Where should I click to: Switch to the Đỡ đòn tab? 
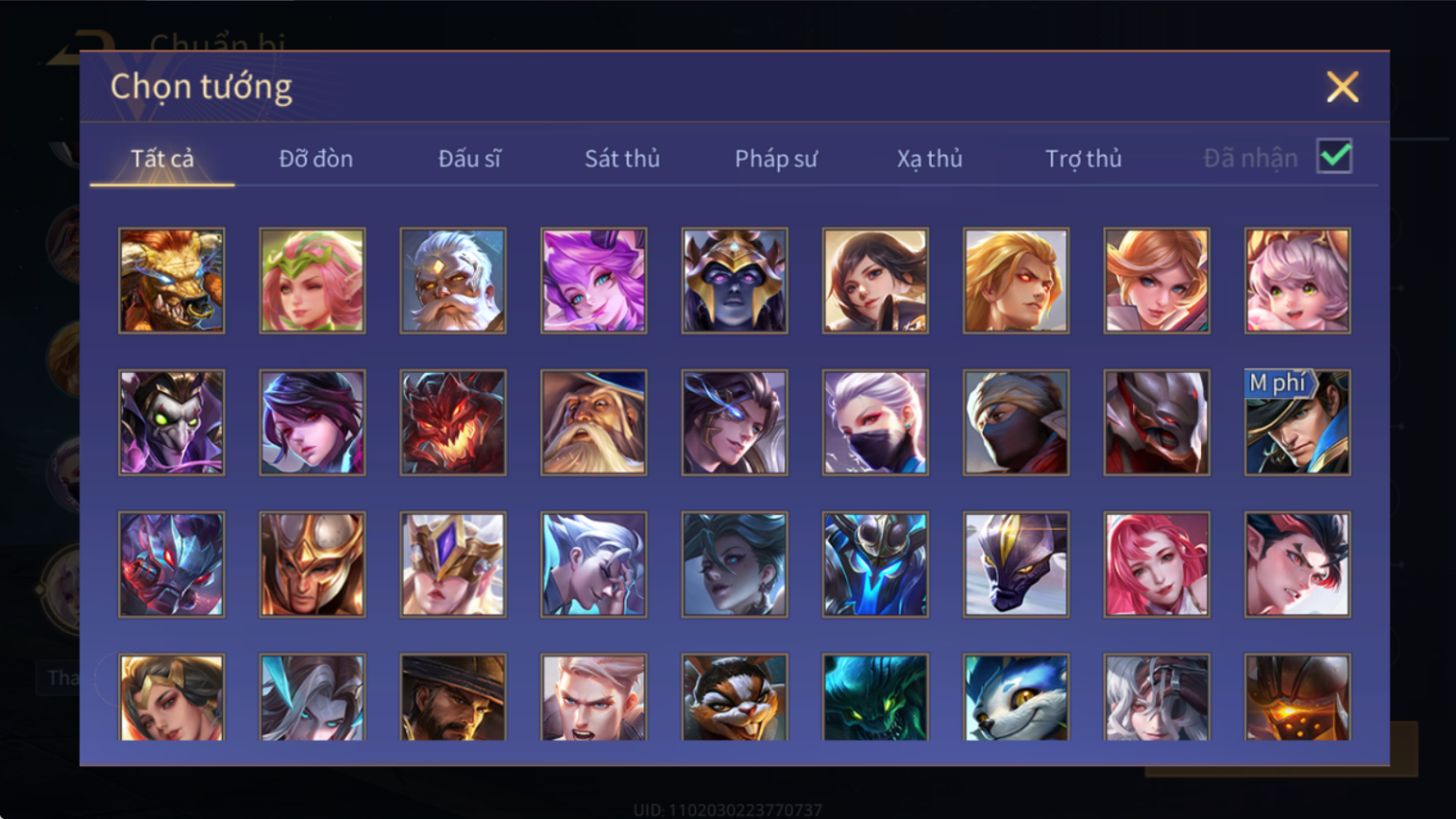point(315,159)
